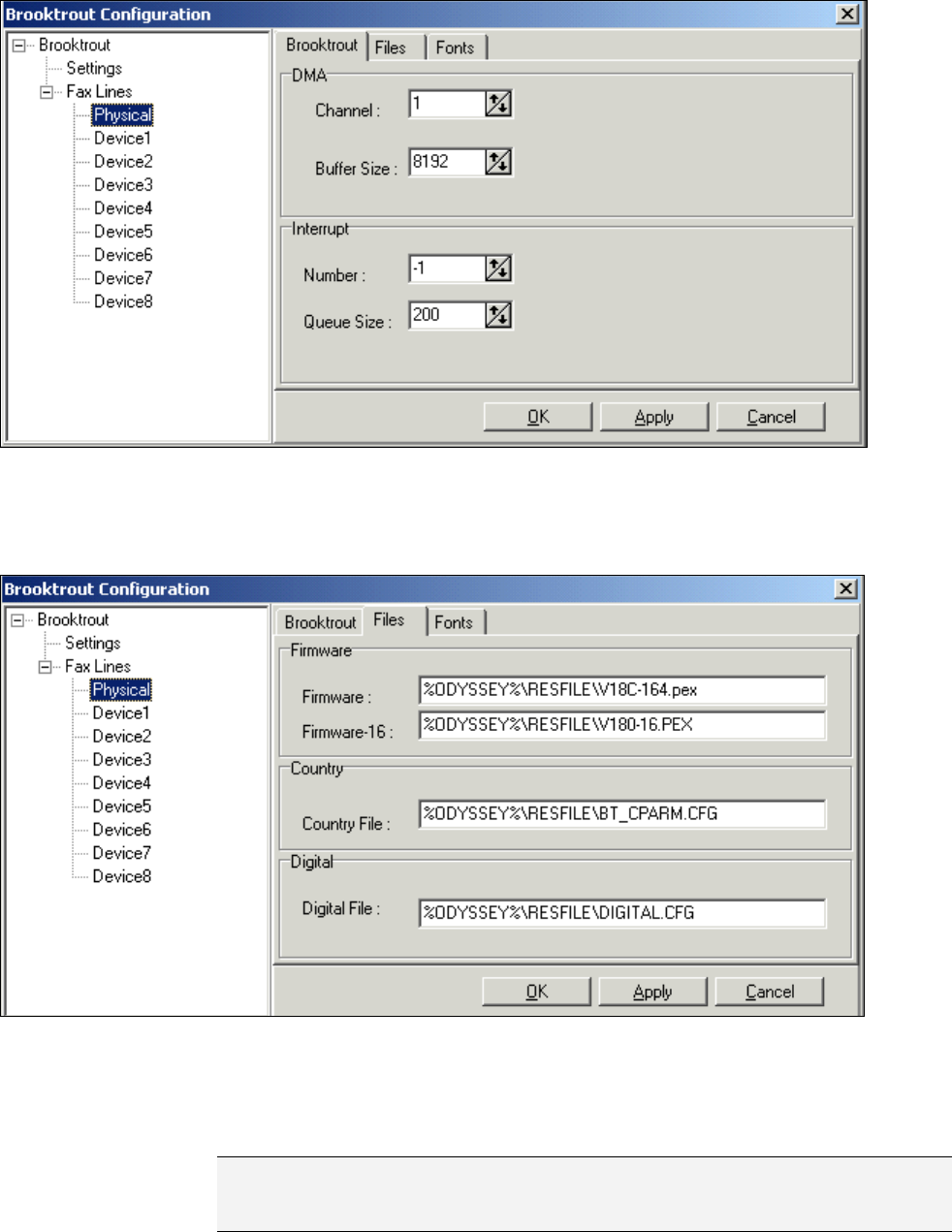Select Brooktrout tab in lower window
Viewport: 952px width, 1232px height.
tap(320, 622)
